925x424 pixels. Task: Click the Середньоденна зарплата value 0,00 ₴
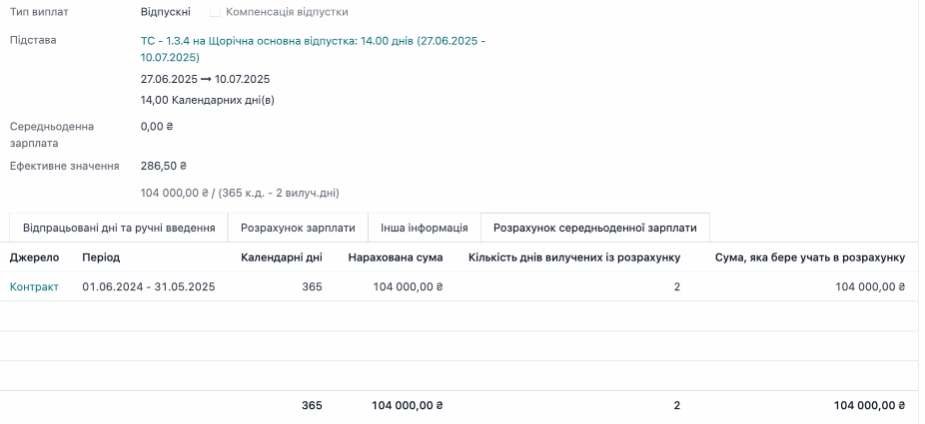coord(157,127)
